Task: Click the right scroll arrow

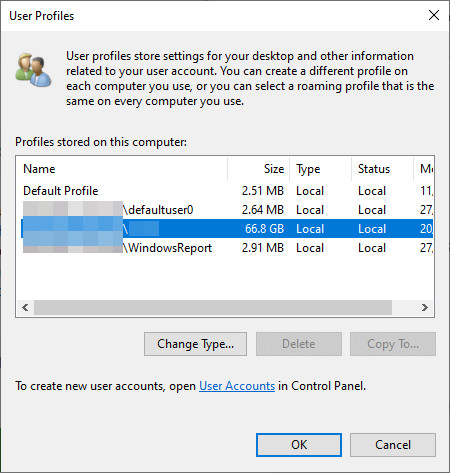Action: (425, 307)
